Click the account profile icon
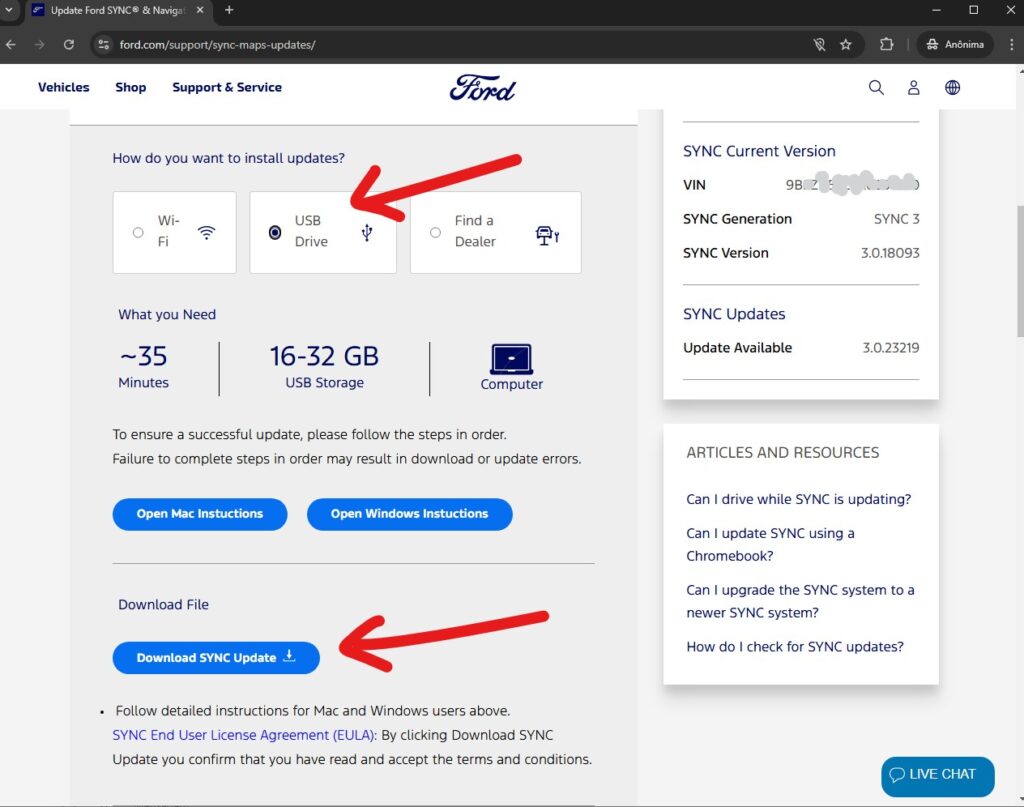Screen dimensions: 1024x807 913,87
